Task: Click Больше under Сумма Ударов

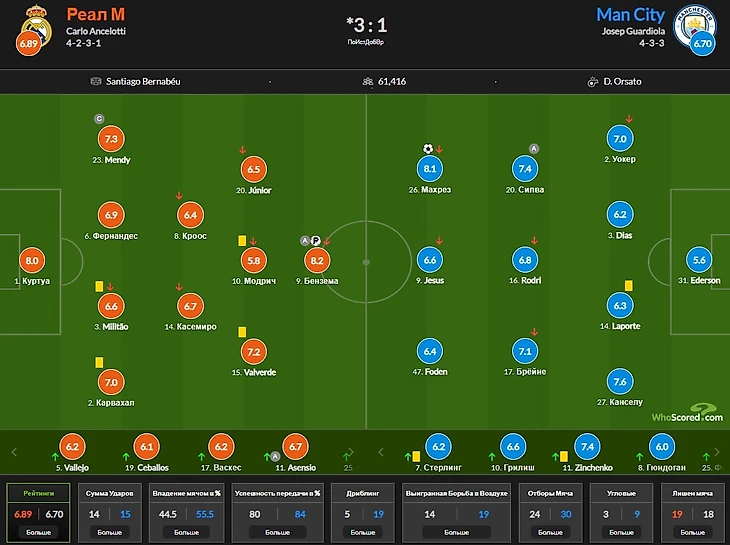Action: 109,532
